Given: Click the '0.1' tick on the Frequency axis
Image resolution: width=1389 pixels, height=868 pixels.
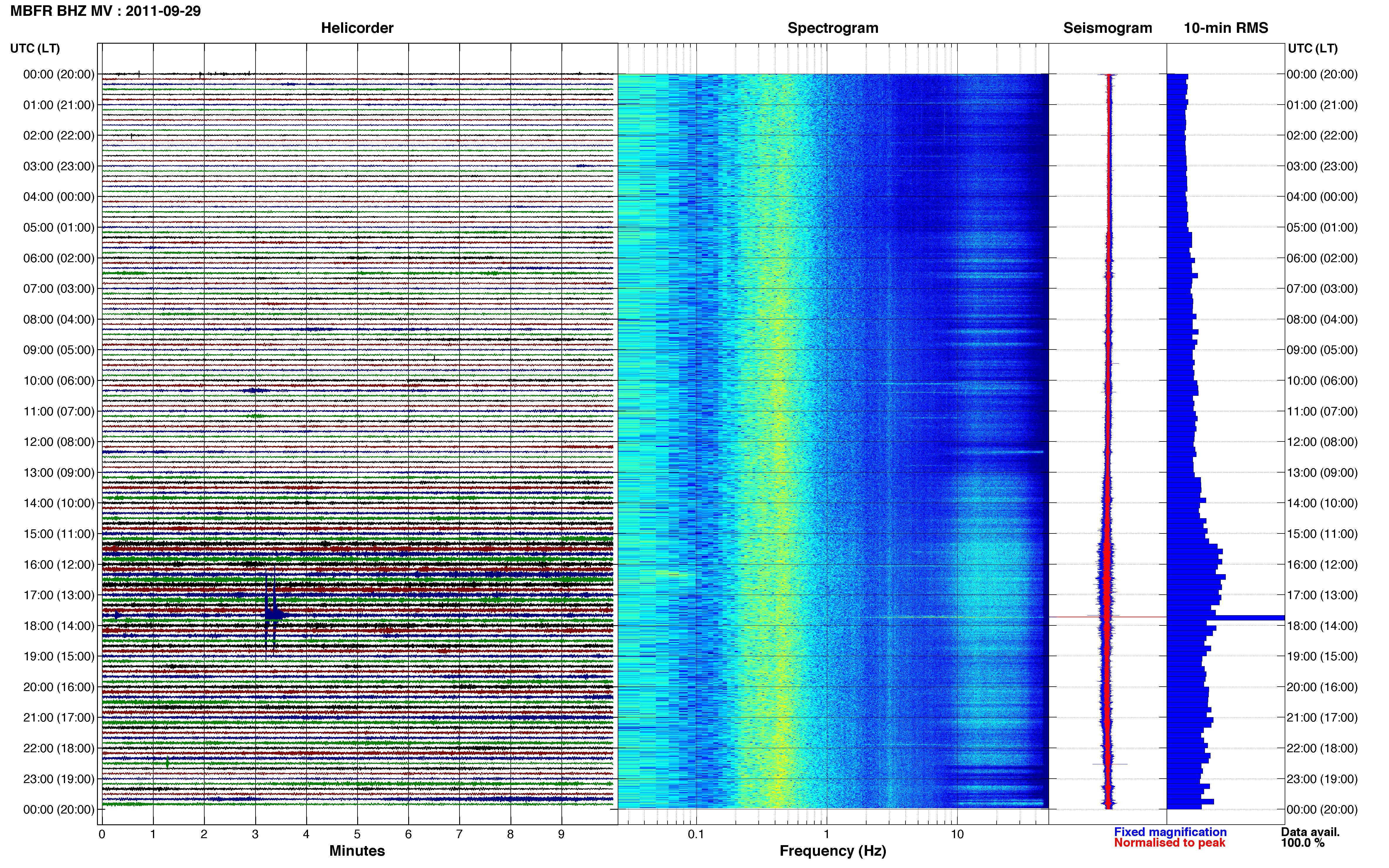Looking at the screenshot, I should coord(696,835).
